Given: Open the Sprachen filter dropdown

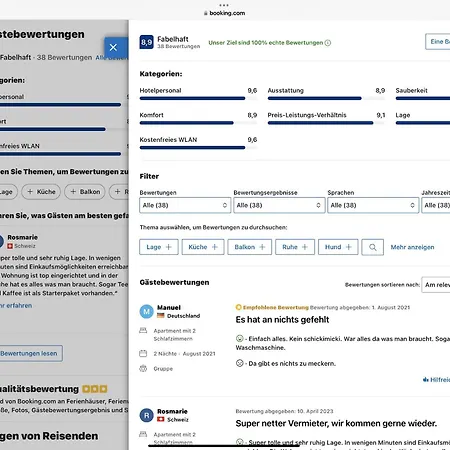Looking at the screenshot, I should [373, 205].
